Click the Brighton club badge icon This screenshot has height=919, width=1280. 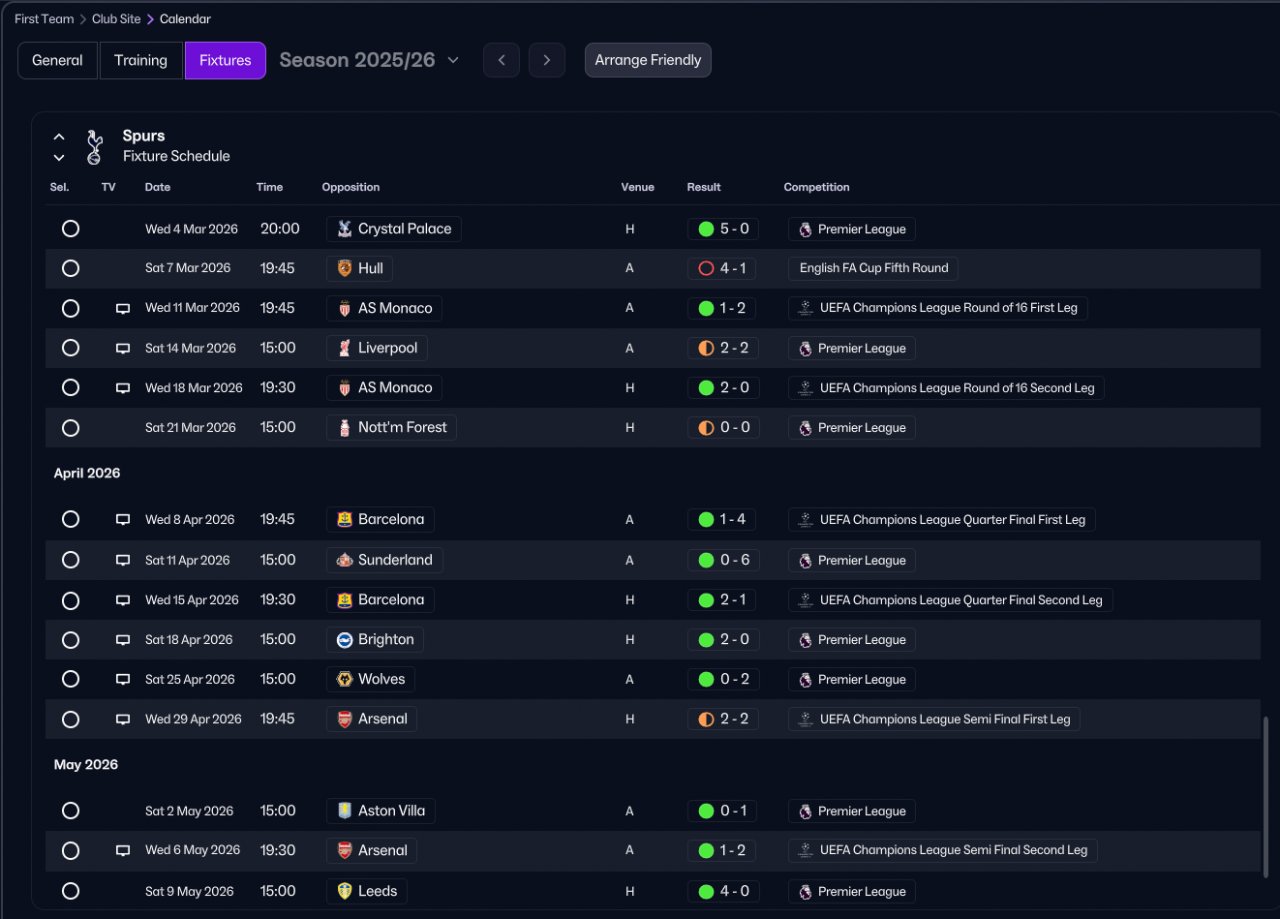click(x=344, y=640)
